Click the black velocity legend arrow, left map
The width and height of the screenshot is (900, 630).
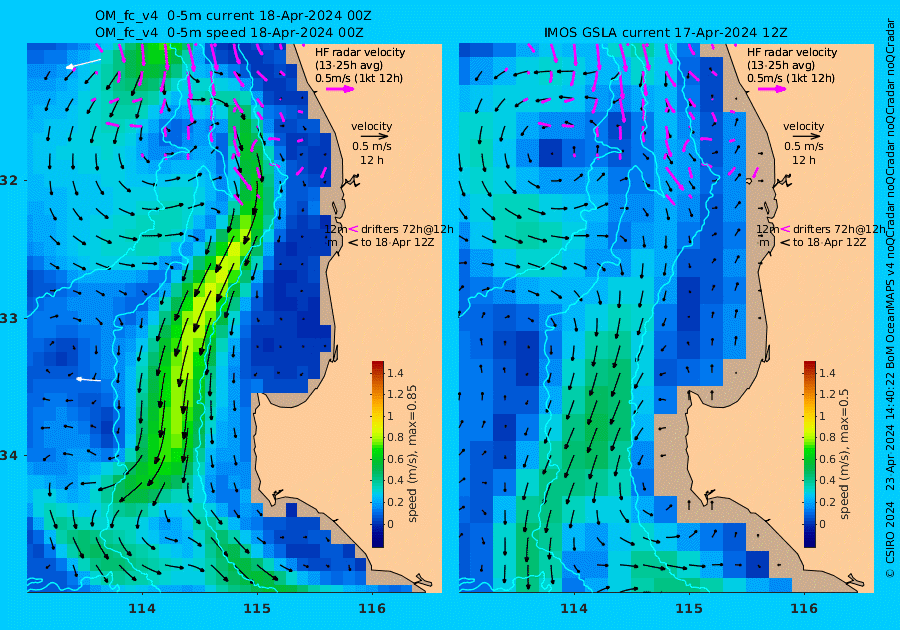375,137
